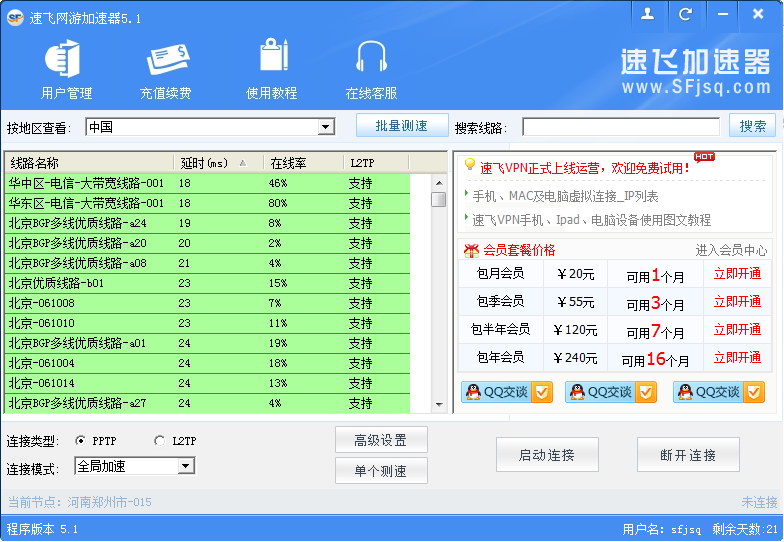Click 立即开通 for 包年会员

click(x=737, y=358)
